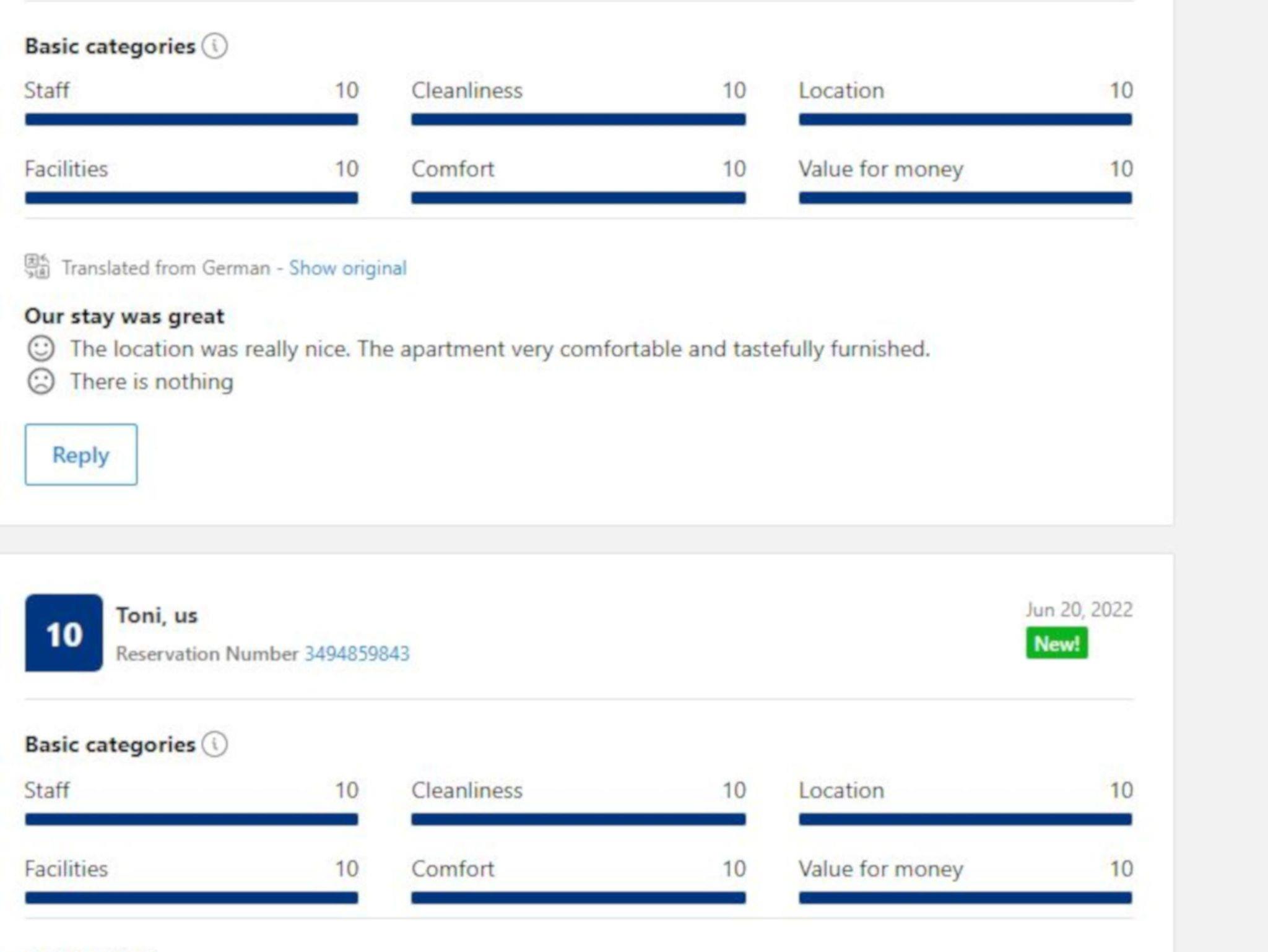Click the first review's Value for money bar

coord(965,198)
